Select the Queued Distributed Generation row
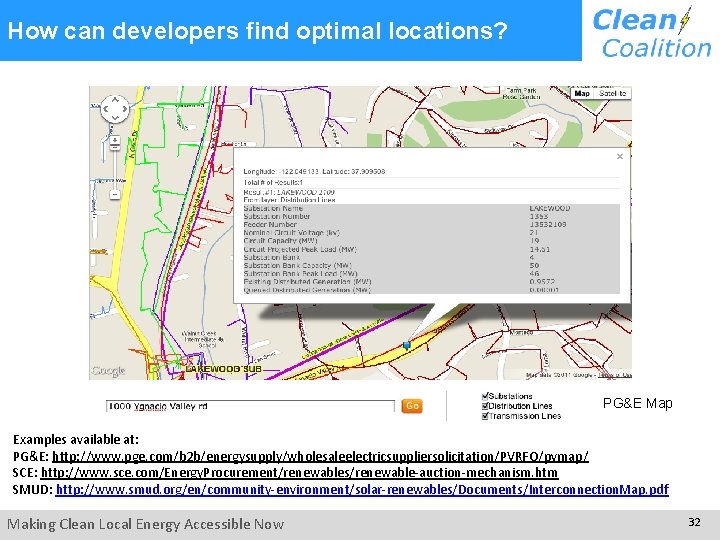The image size is (720, 540). pos(431,290)
